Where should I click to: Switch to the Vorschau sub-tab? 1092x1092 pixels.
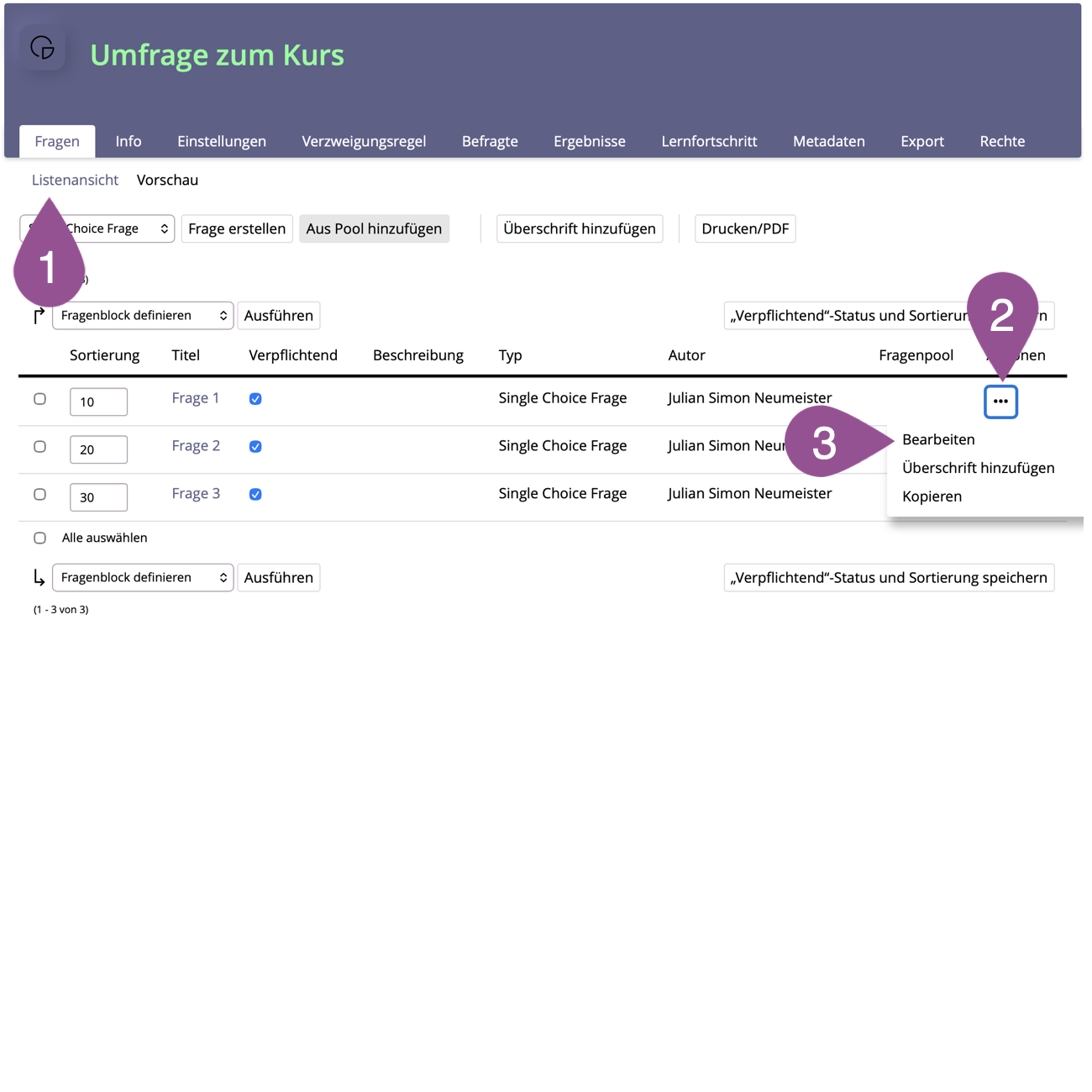coord(167,180)
